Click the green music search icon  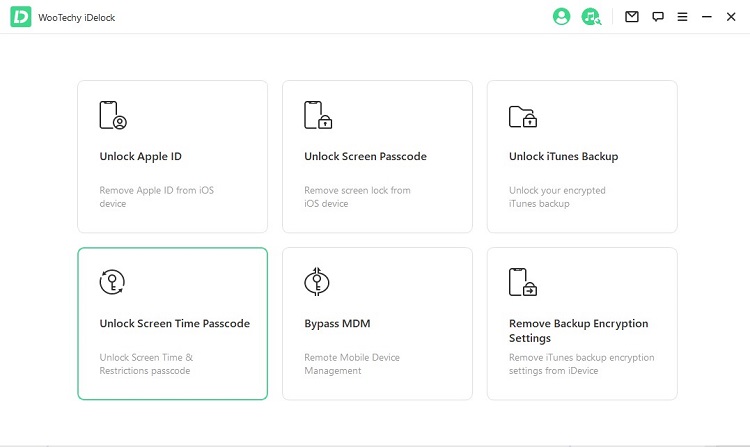pos(591,17)
